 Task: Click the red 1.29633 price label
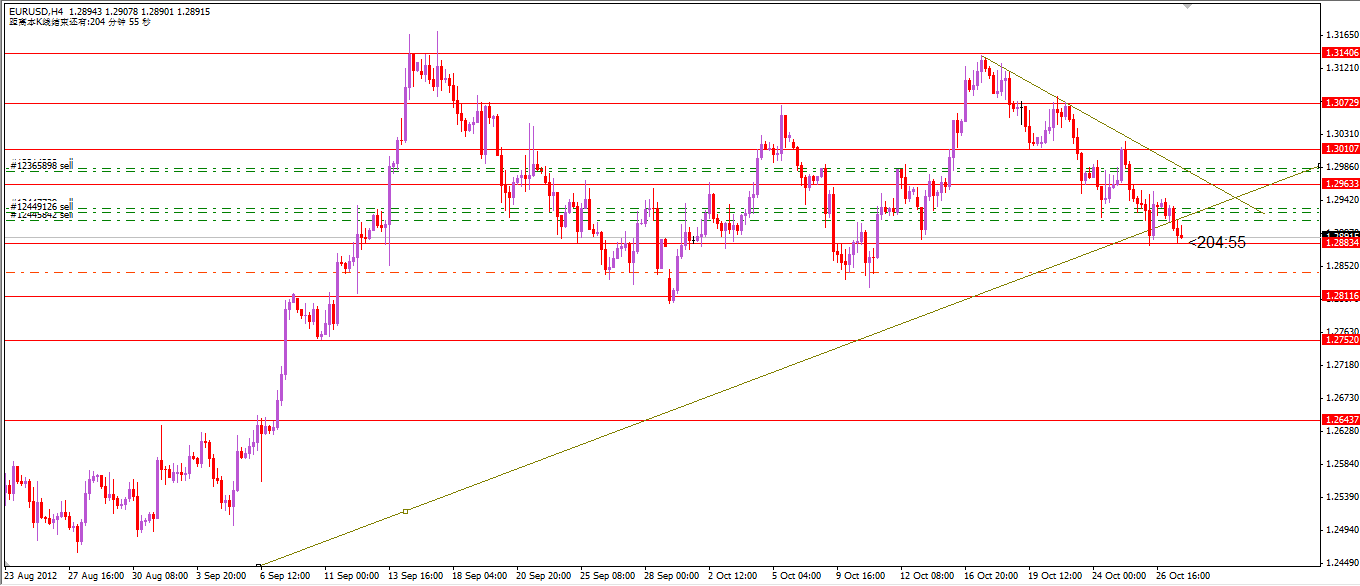(1340, 184)
